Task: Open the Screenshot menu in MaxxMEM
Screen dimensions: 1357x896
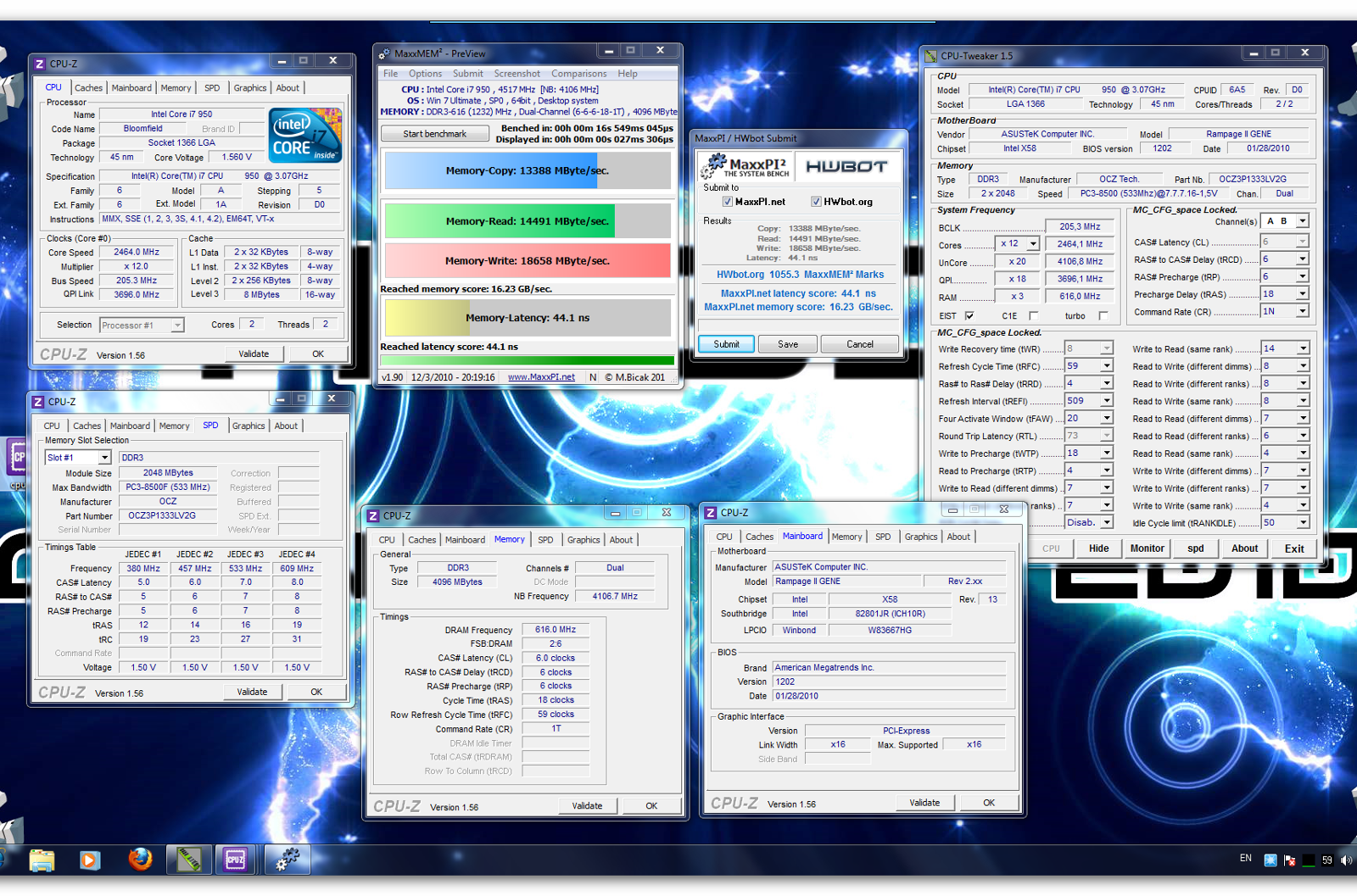Action: [x=517, y=74]
